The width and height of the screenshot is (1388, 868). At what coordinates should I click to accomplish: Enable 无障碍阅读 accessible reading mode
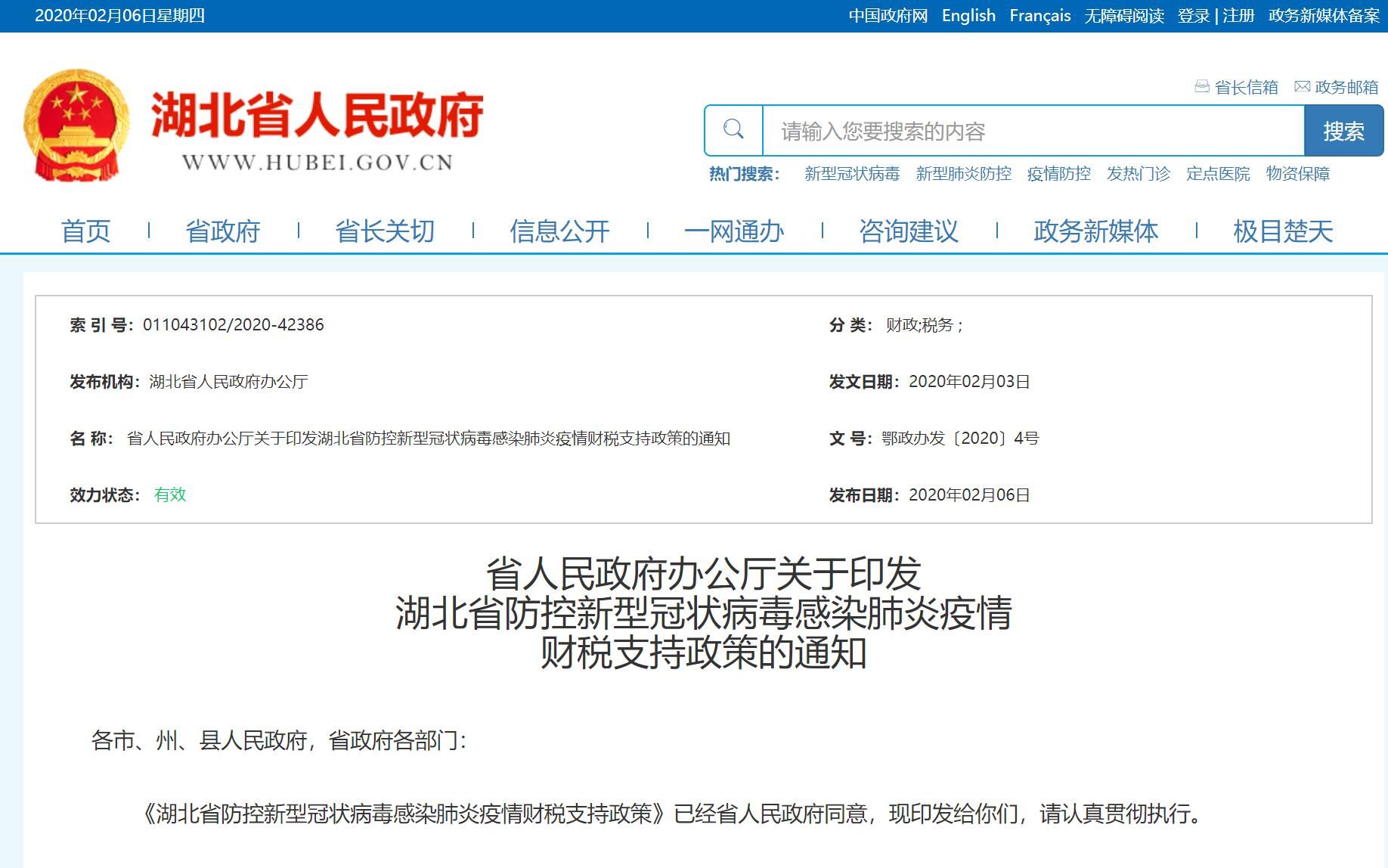1123,16
